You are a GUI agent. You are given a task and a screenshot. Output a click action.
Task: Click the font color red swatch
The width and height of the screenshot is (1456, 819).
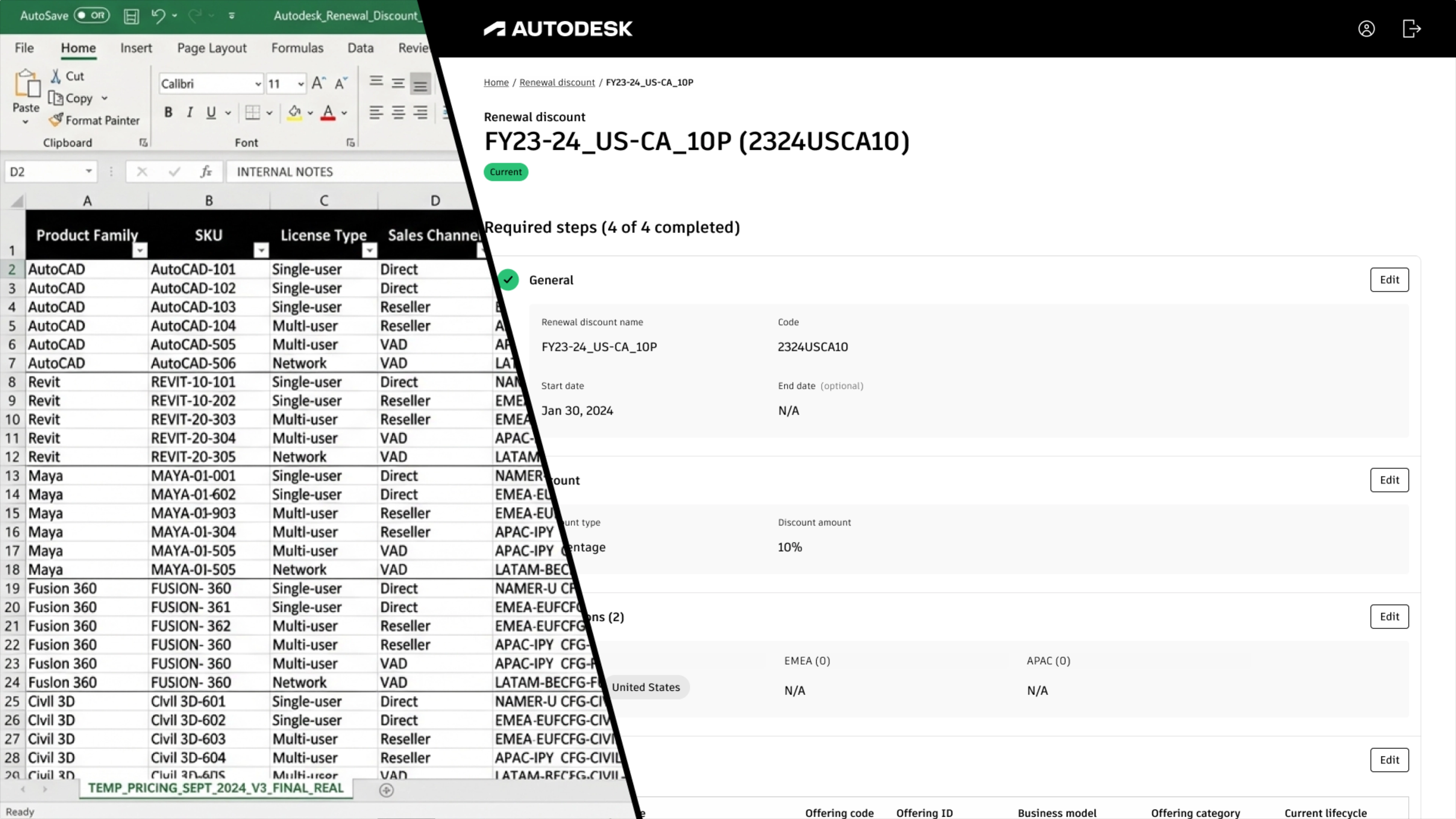328,113
